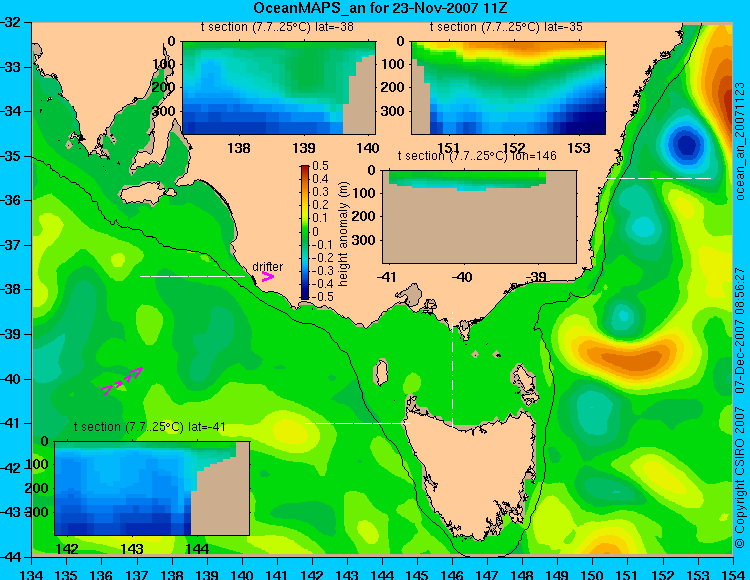Click the white dashed section line at latitude -41
Viewport: 750px width, 580px height.
[357, 423]
